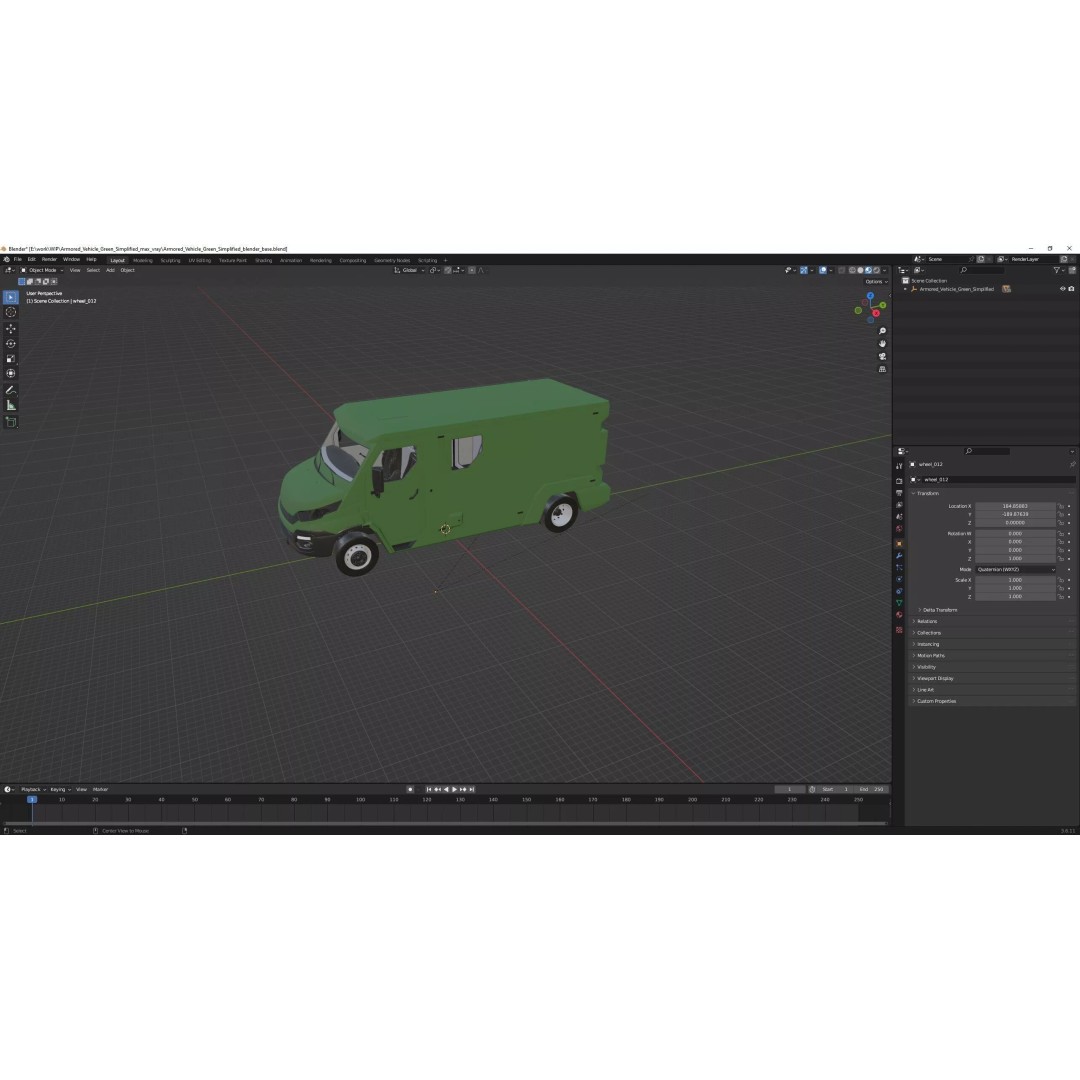Open Global transform orientation dropdown
Viewport: 1080px width, 1080px height.
(409, 271)
